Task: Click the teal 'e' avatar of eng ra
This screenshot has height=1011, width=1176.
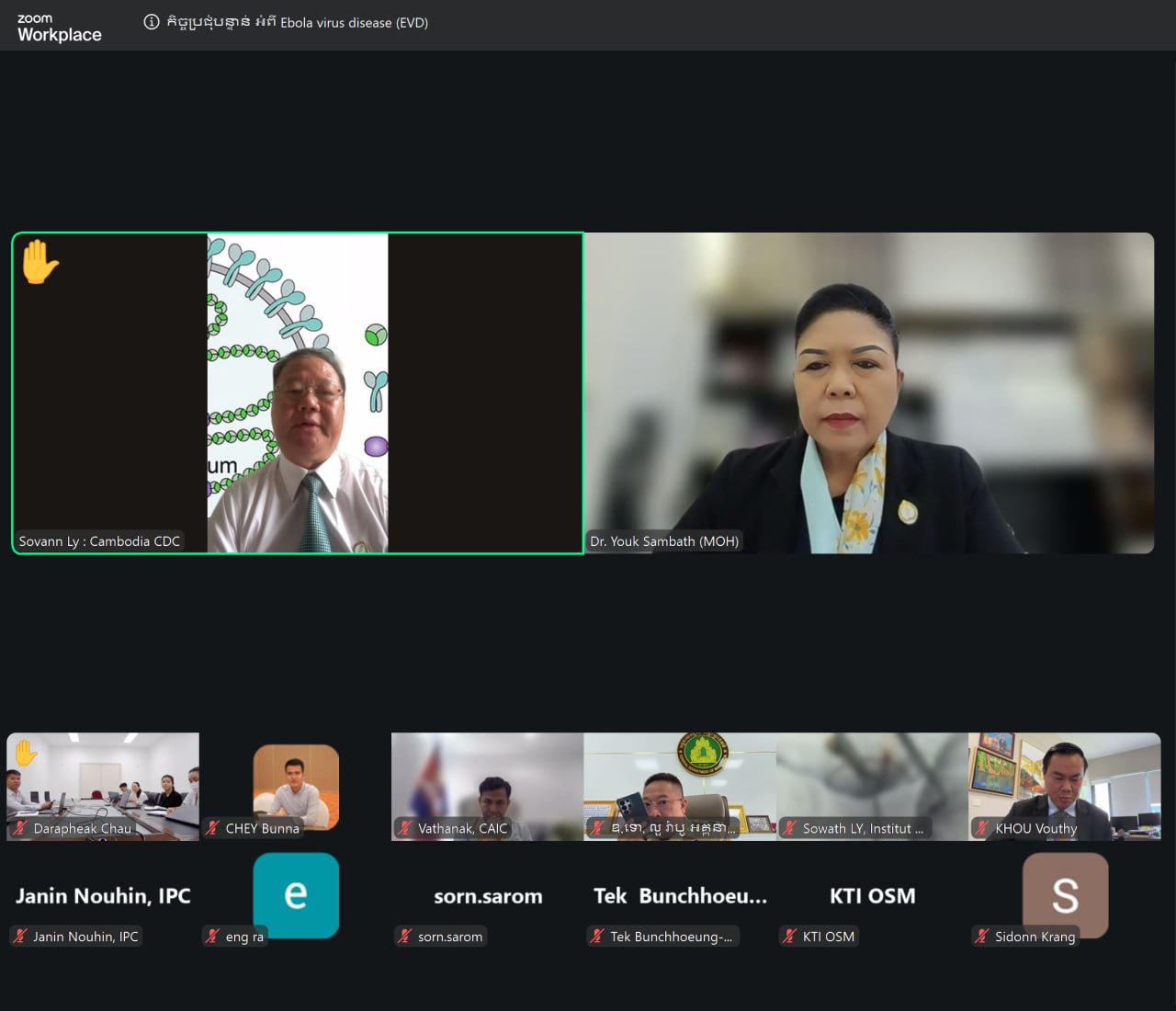Action: (x=296, y=895)
